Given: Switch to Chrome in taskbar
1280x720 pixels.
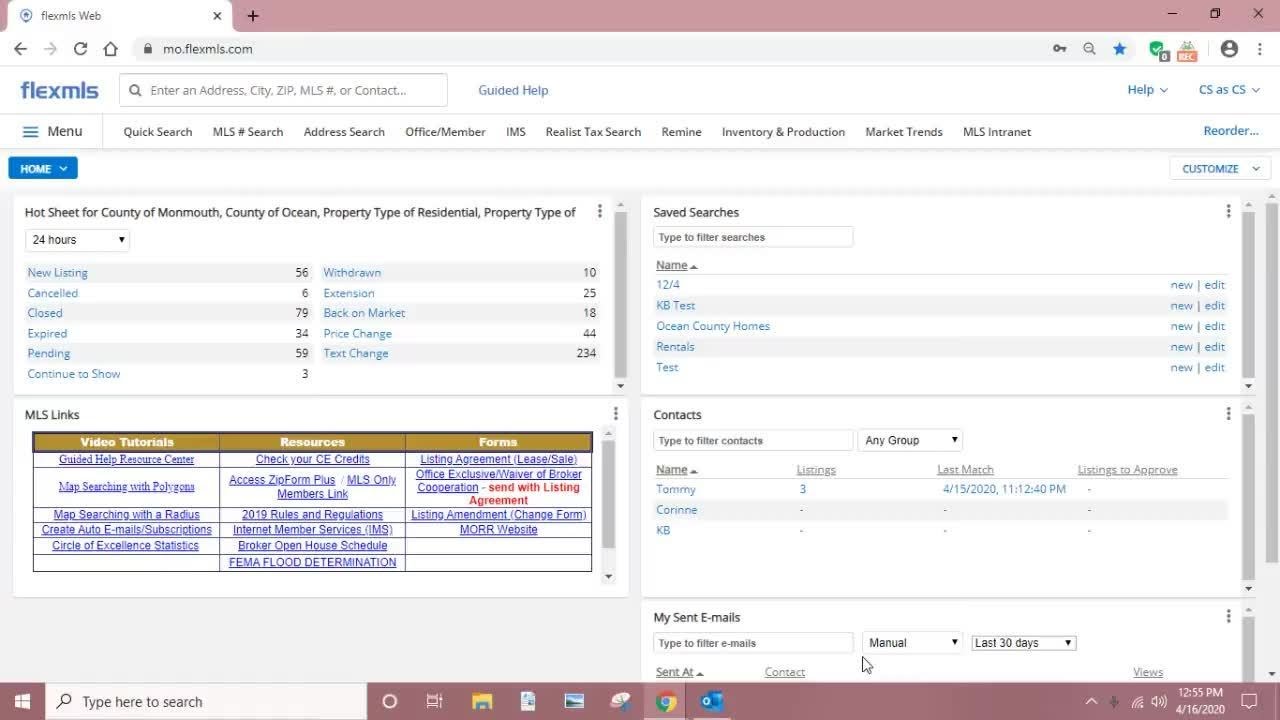Looking at the screenshot, I should point(666,701).
